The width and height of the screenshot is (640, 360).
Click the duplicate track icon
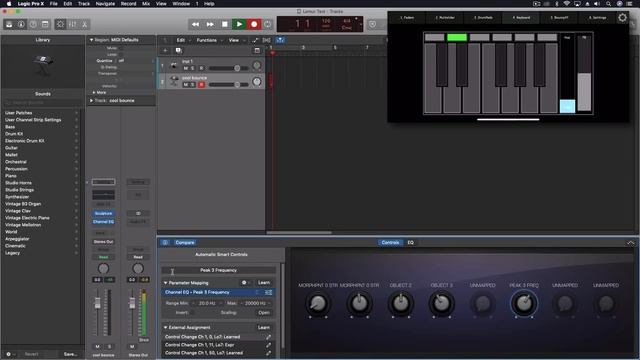pos(178,51)
